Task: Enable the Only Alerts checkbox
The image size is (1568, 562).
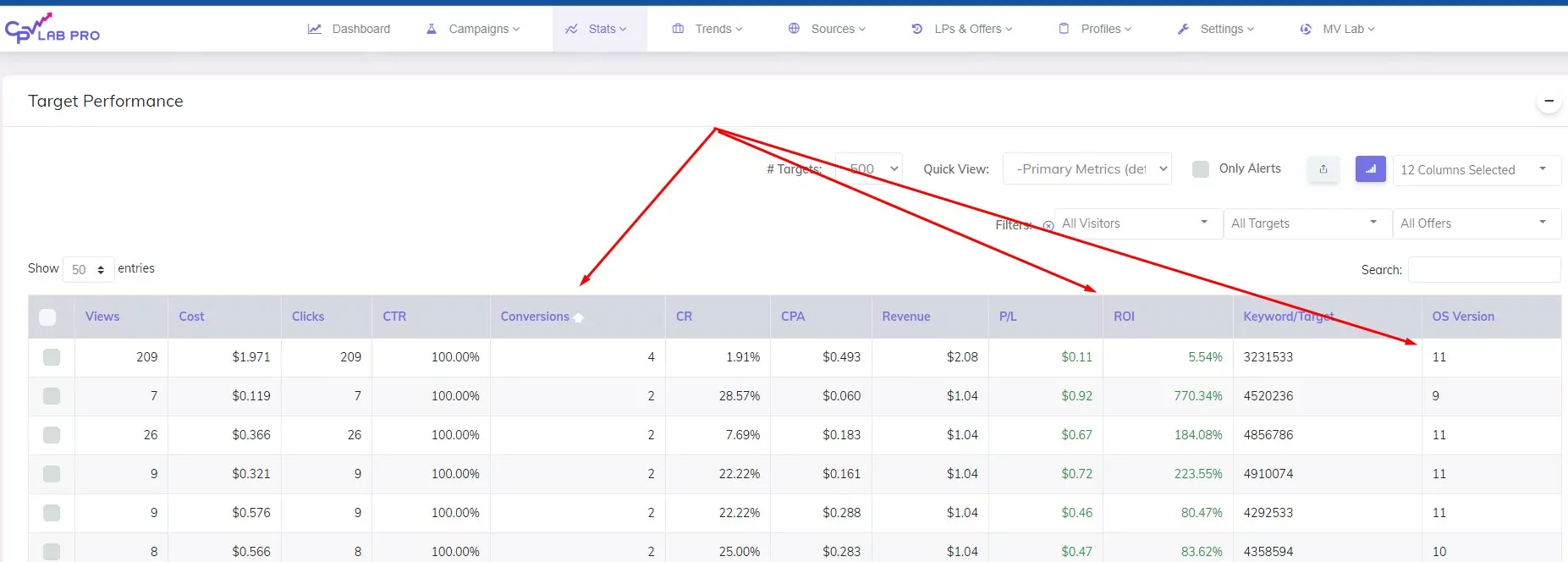Action: tap(1200, 169)
